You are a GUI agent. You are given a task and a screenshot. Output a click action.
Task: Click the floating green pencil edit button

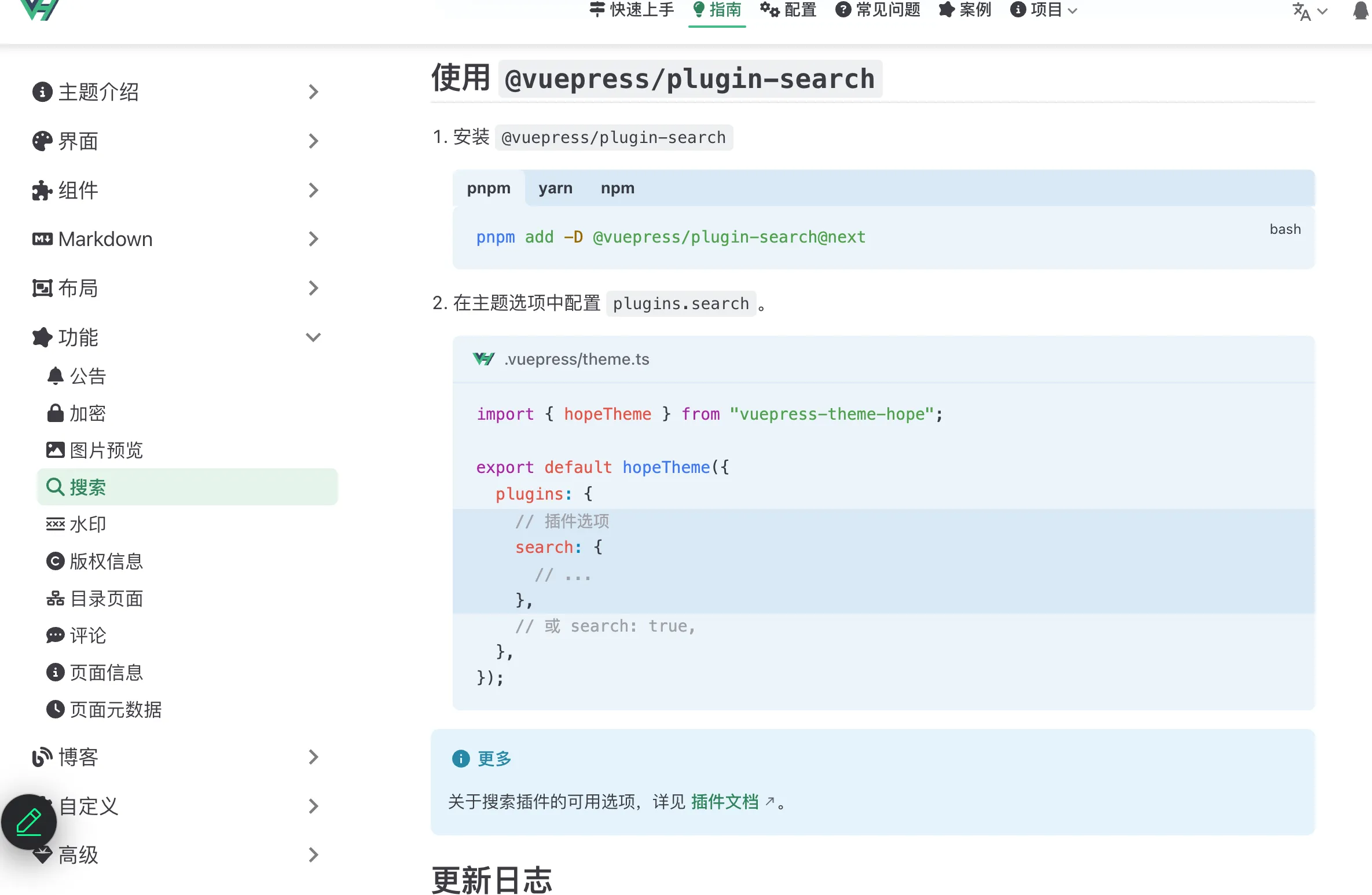[29, 821]
